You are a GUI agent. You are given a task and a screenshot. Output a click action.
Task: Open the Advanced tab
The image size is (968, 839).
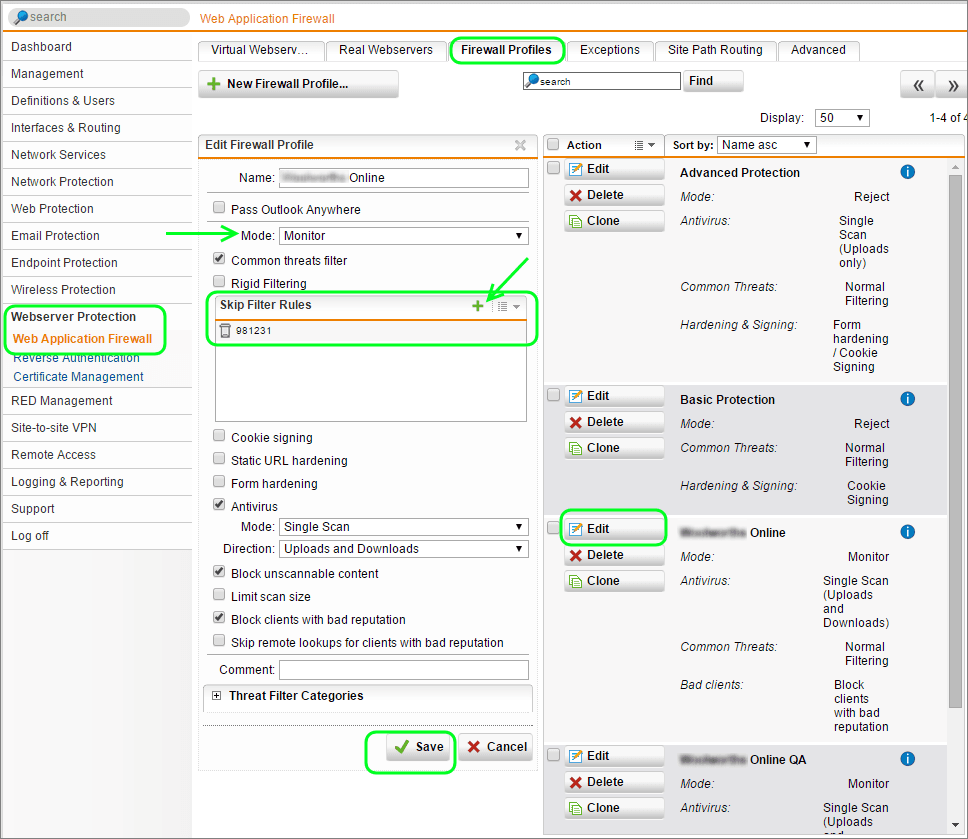(x=818, y=50)
